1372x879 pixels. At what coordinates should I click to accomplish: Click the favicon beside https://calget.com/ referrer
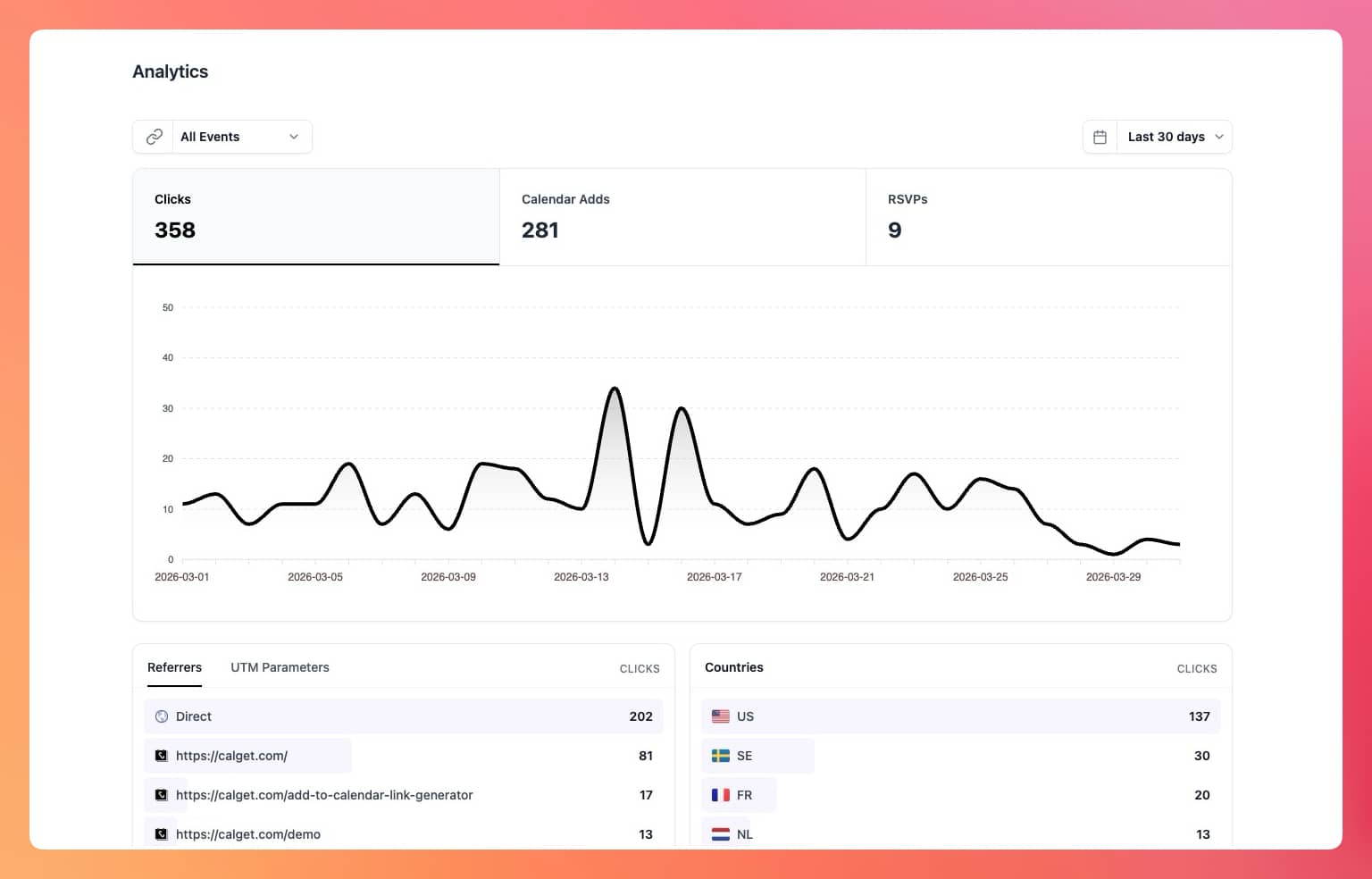[x=162, y=756]
